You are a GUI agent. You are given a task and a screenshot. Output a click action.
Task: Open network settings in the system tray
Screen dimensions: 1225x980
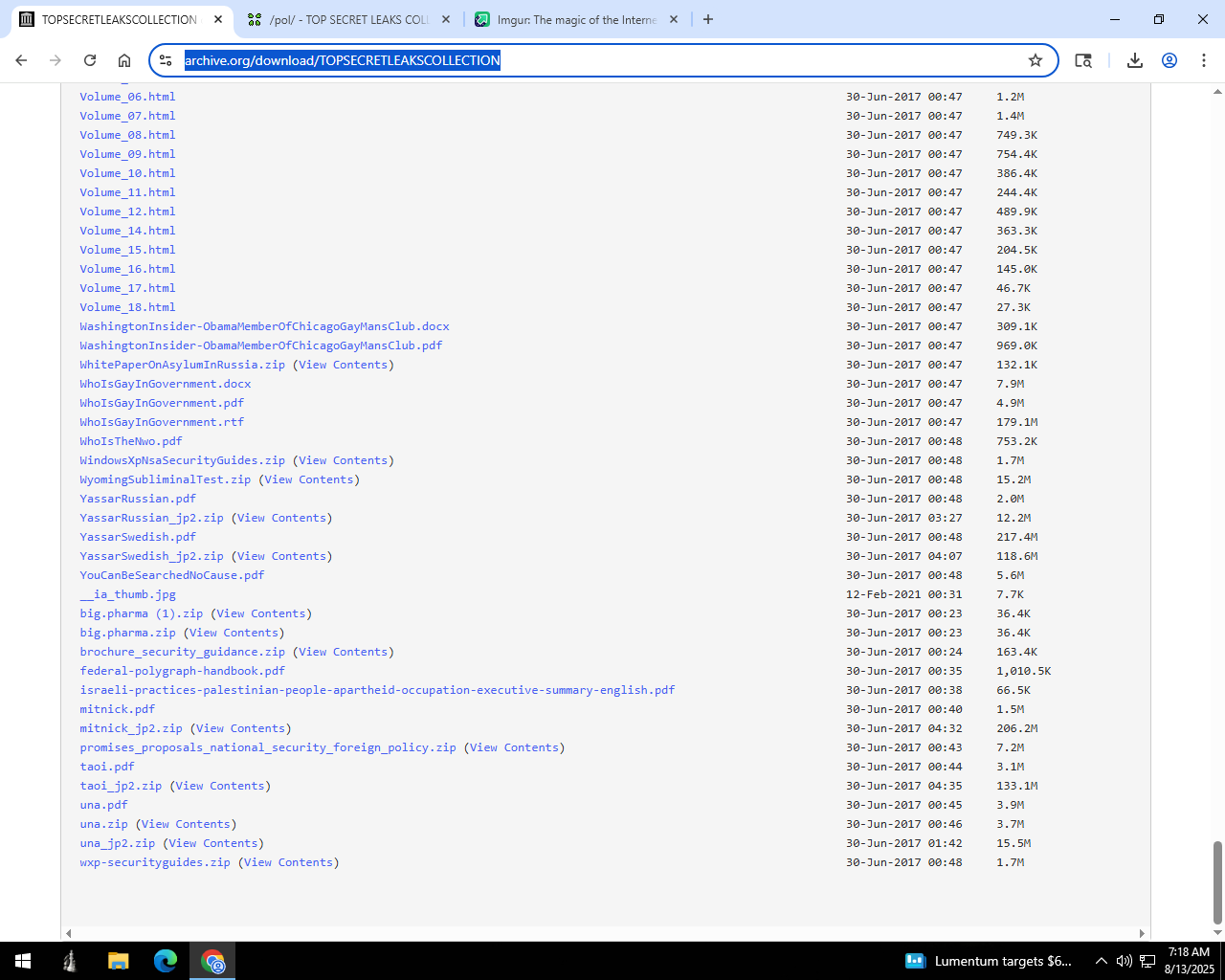point(1147,961)
